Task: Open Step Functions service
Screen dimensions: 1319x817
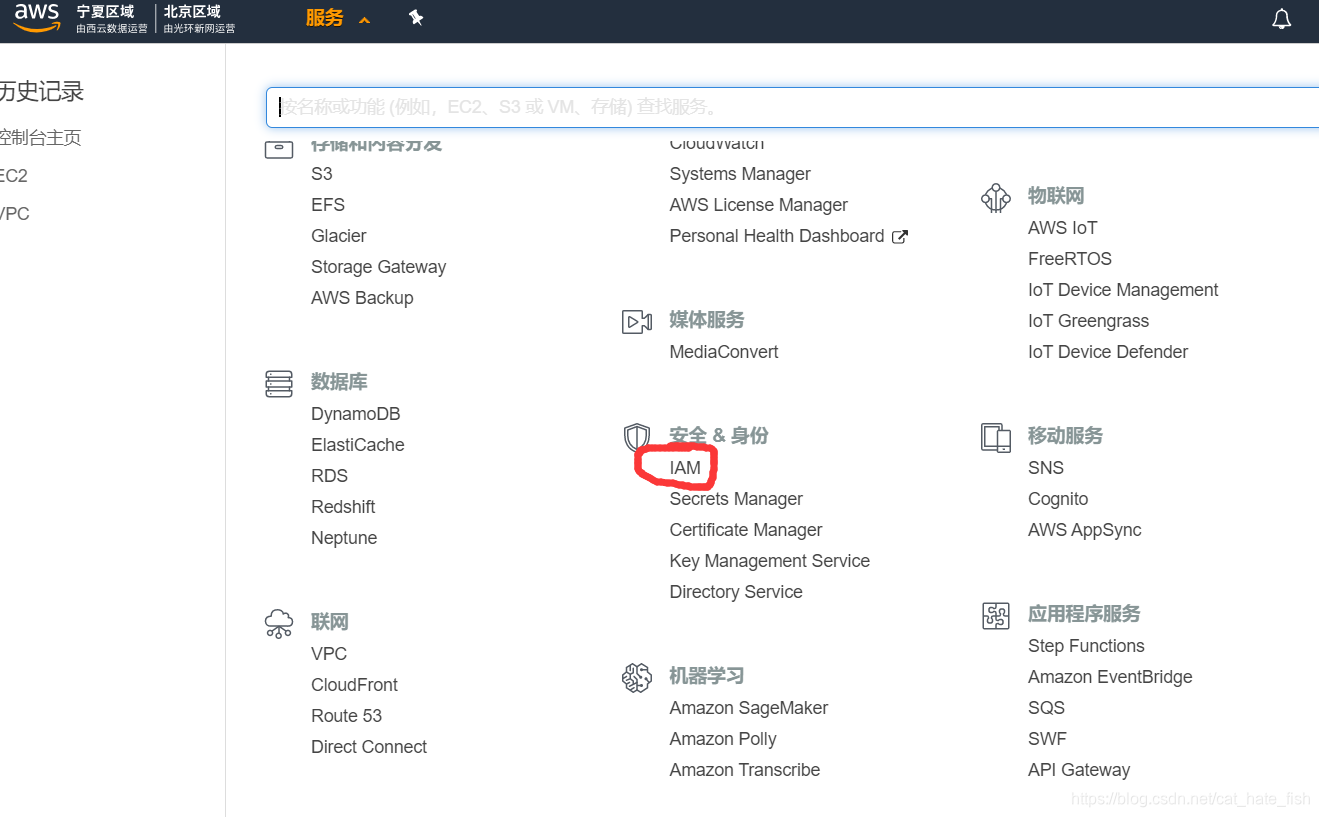Action: pos(1086,646)
